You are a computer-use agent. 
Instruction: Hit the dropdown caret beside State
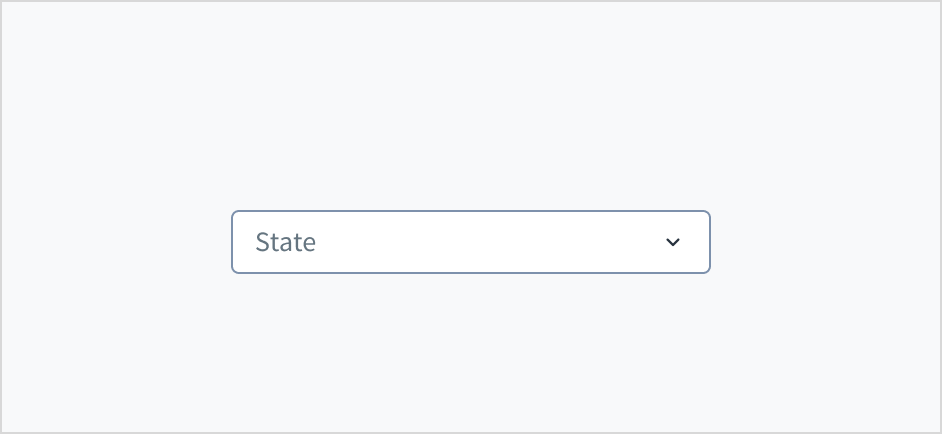click(x=673, y=242)
